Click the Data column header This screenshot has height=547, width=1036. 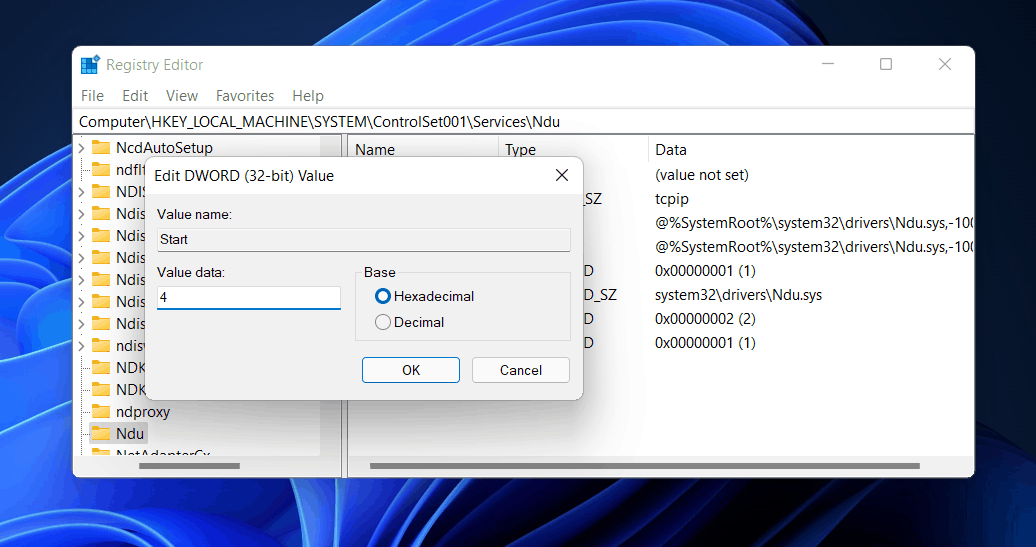pos(671,150)
